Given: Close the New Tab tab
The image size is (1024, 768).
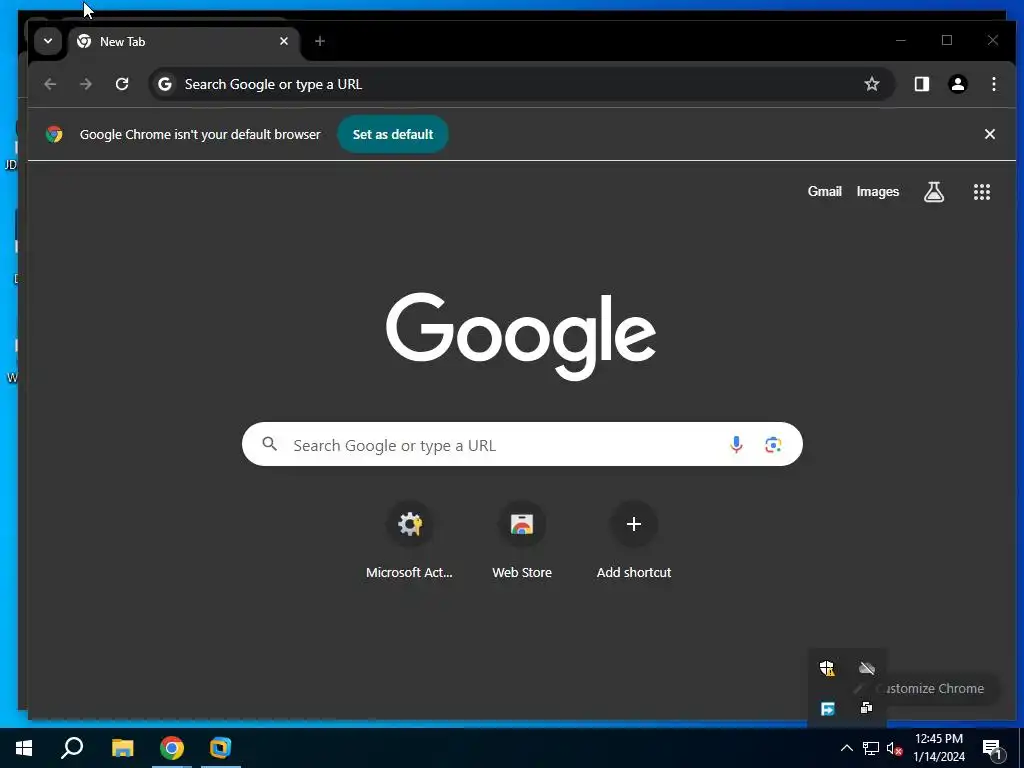Looking at the screenshot, I should click(x=284, y=41).
